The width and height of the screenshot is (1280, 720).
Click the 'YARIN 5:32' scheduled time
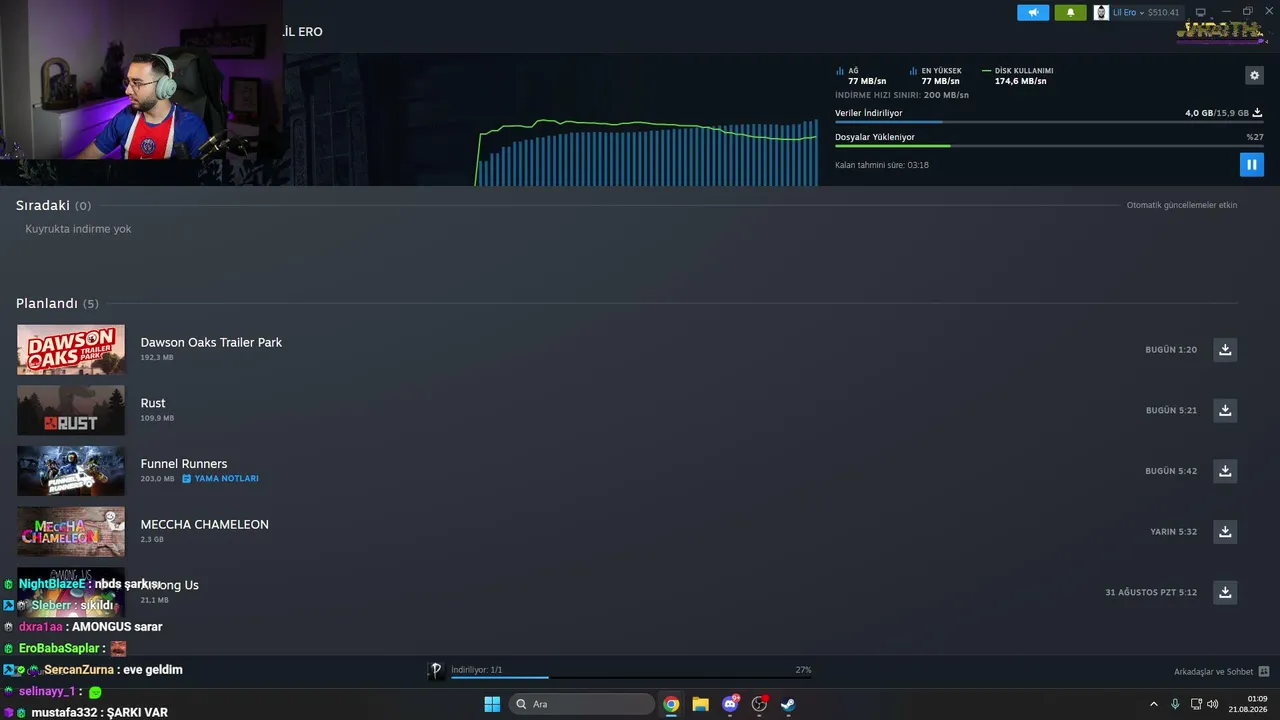click(x=1173, y=532)
